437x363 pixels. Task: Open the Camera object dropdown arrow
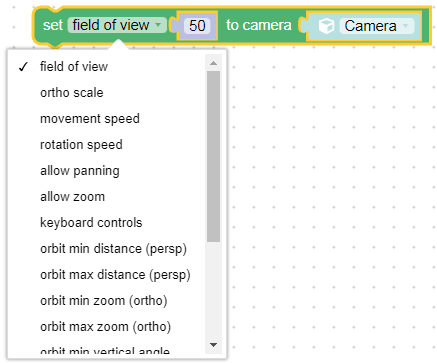click(x=406, y=26)
